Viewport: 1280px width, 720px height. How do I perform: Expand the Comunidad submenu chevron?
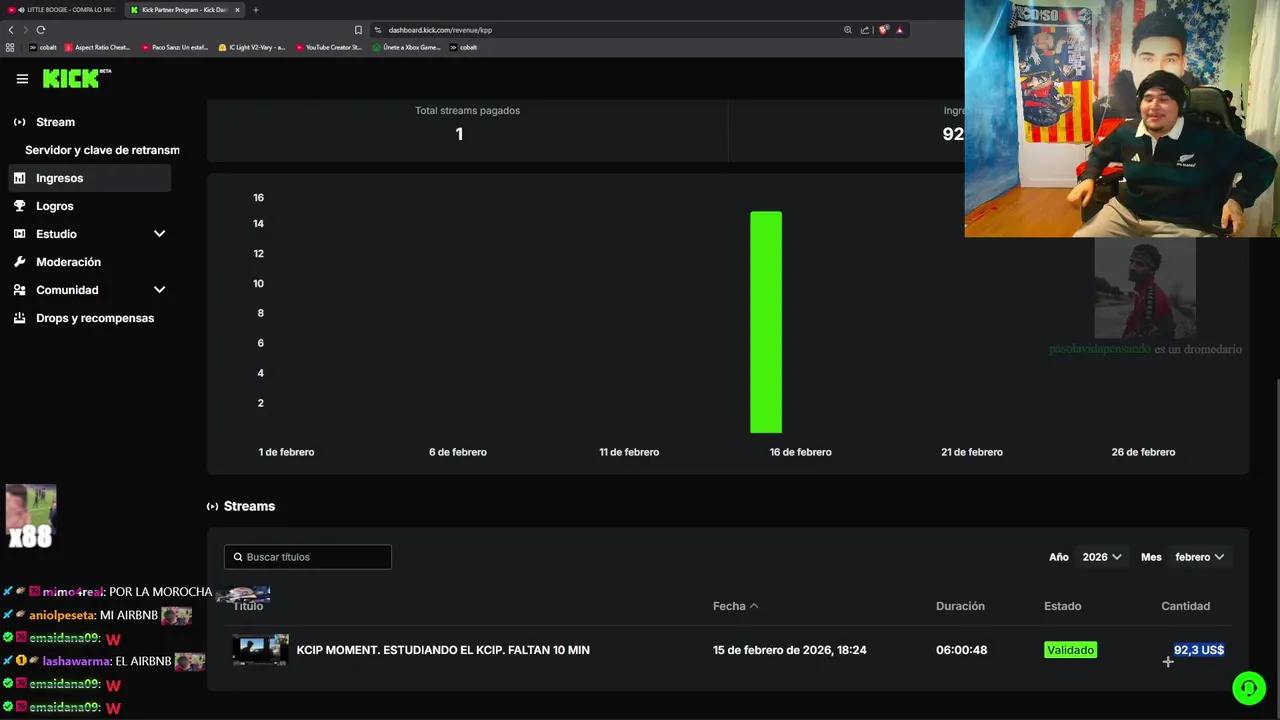[159, 290]
